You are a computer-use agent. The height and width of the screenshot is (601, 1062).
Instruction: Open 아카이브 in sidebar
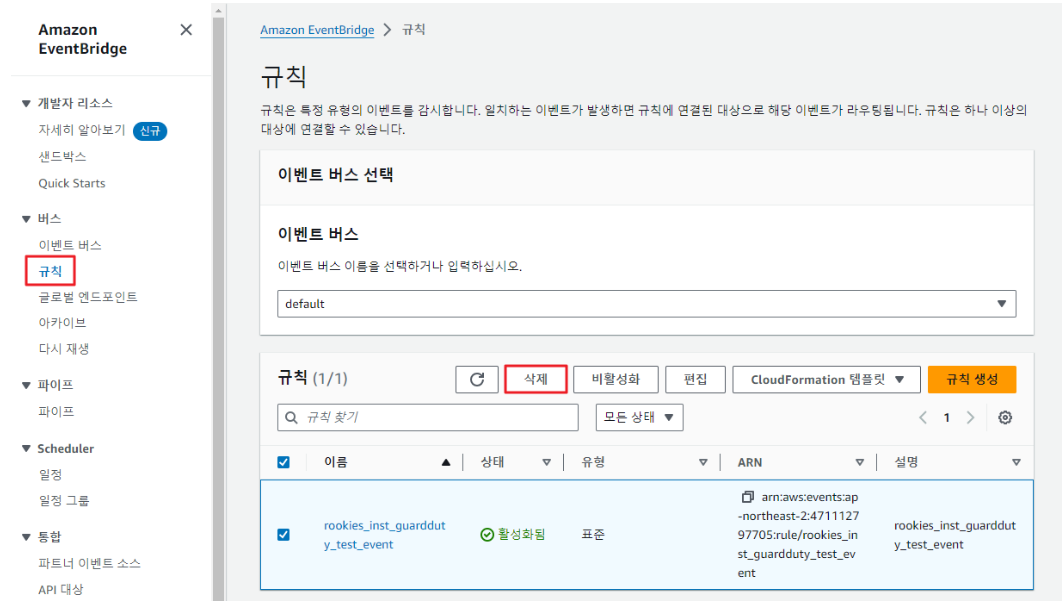click(62, 323)
